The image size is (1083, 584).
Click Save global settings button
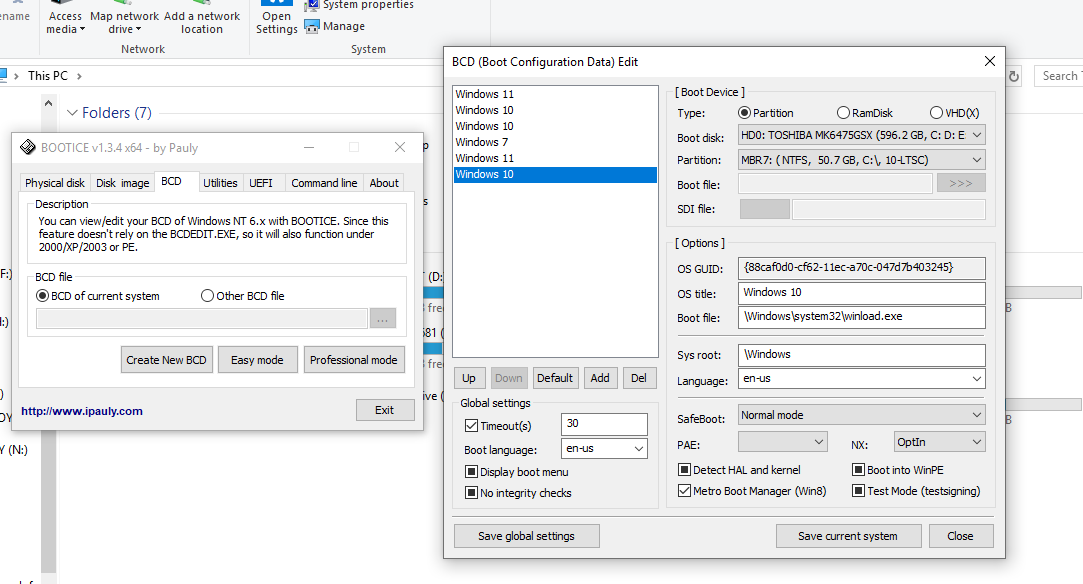tap(526, 536)
